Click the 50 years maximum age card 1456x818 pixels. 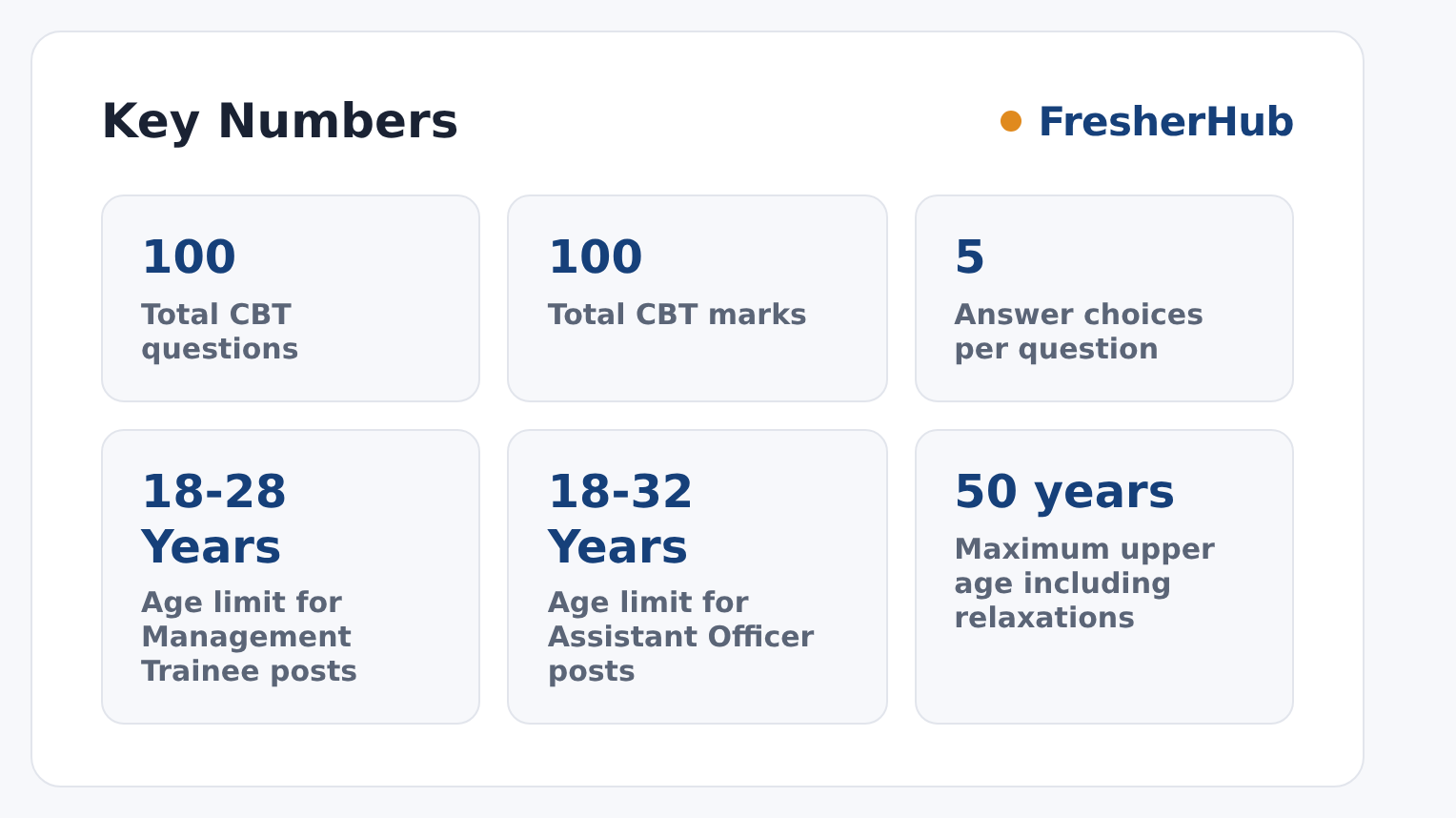(1104, 577)
